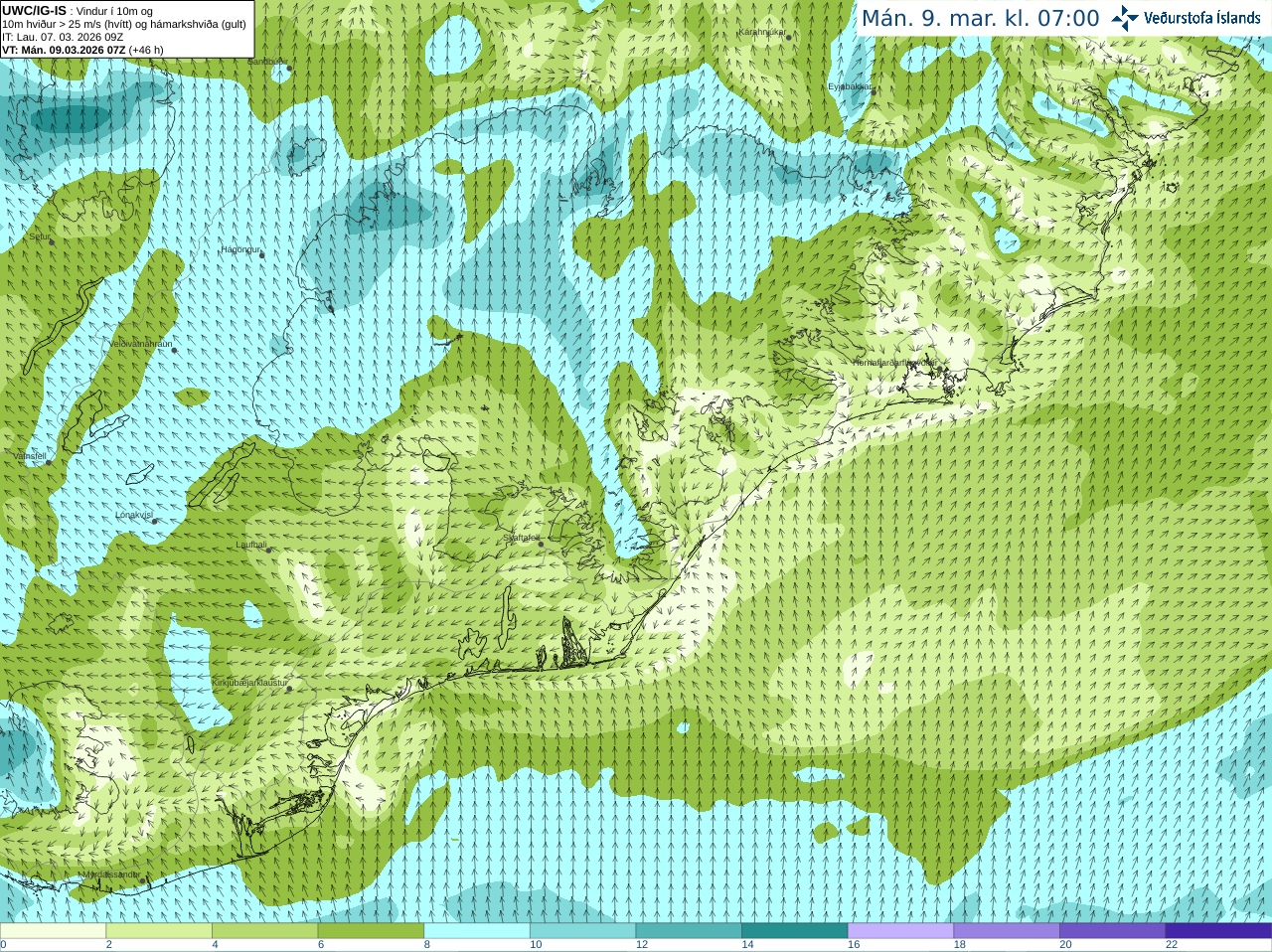1272x952 pixels.
Task: Select the Veiðivatnahraun station label
Action: [140, 344]
